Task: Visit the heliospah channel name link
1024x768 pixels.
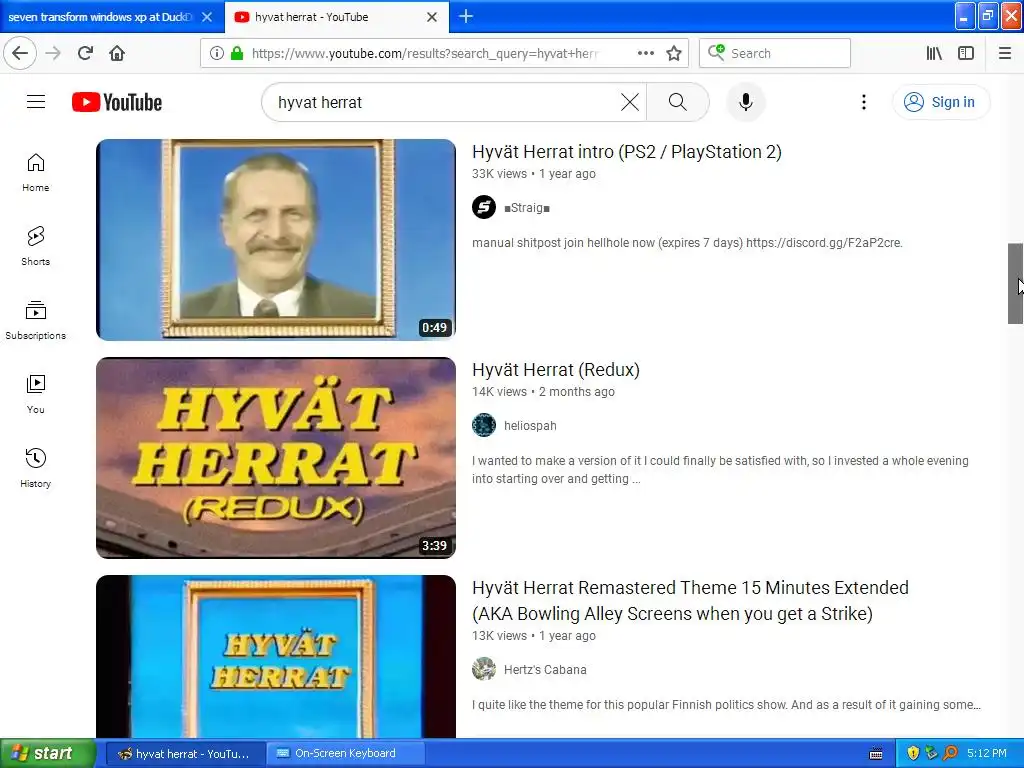Action: (530, 425)
